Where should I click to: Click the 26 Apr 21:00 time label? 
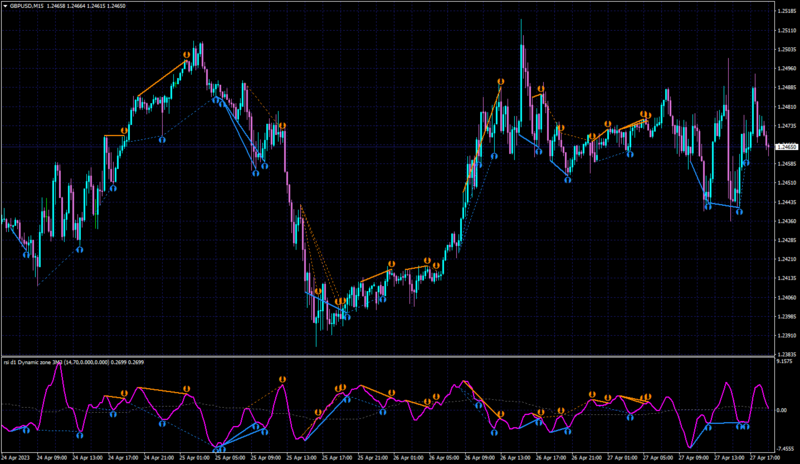(x=587, y=458)
